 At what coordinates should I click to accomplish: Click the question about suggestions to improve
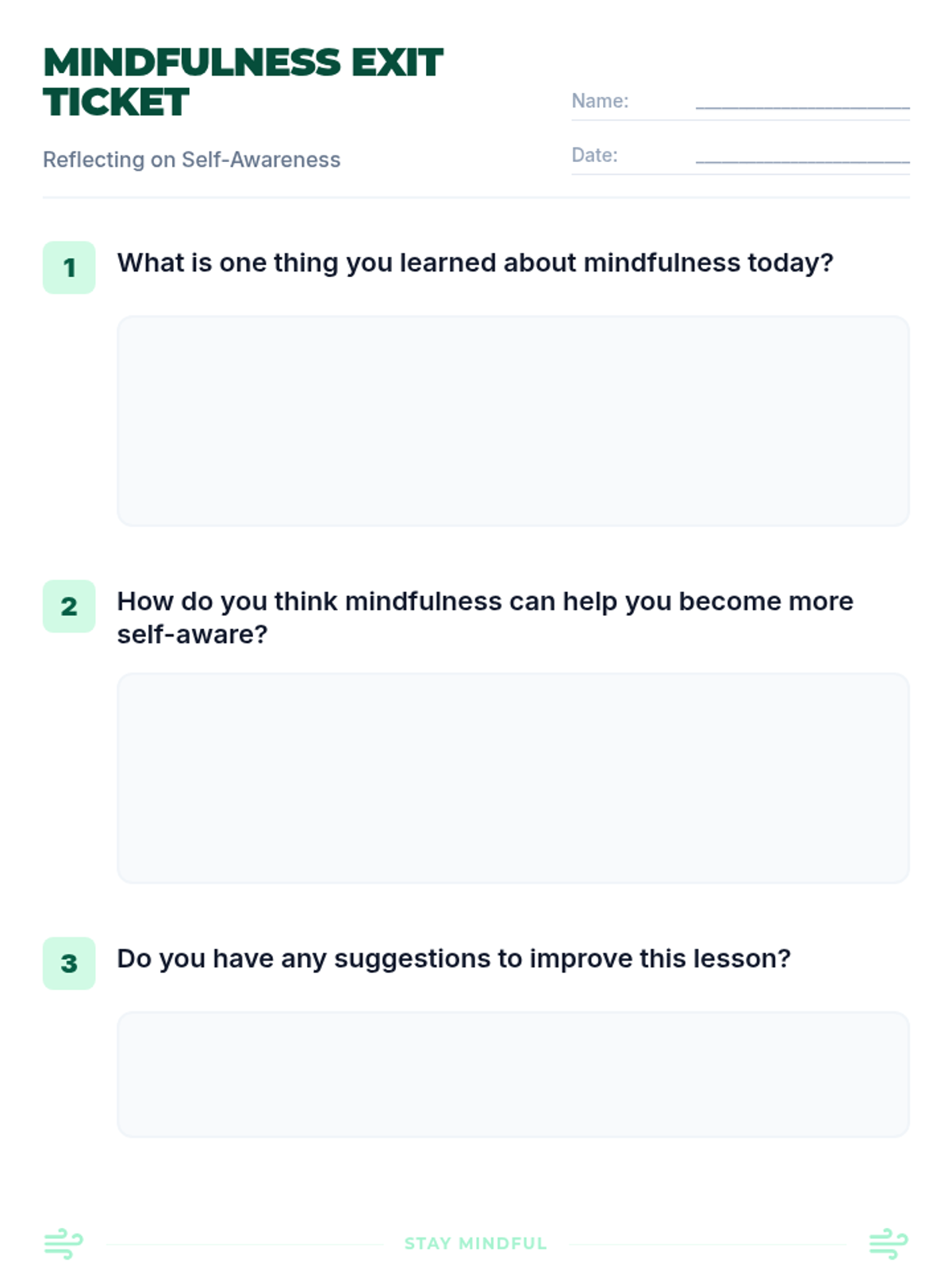pos(454,959)
